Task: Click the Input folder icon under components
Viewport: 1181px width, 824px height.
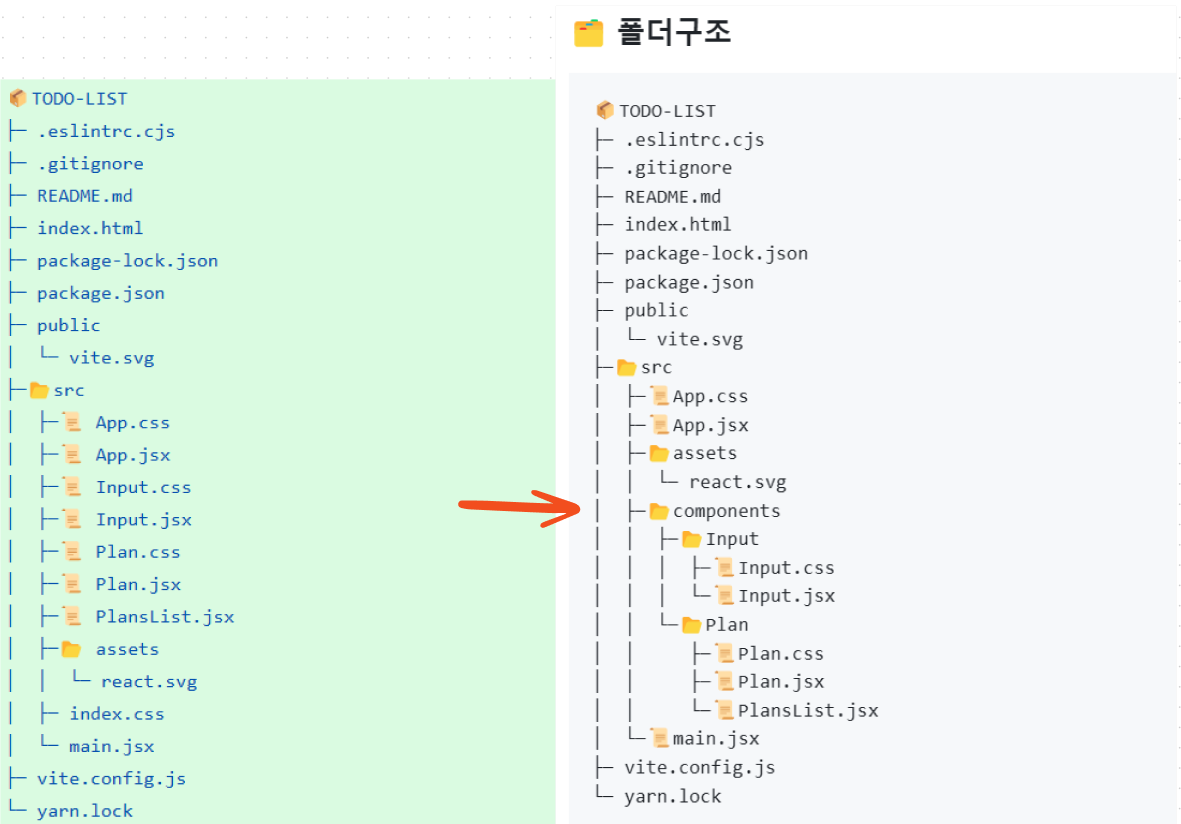Action: tap(691, 539)
